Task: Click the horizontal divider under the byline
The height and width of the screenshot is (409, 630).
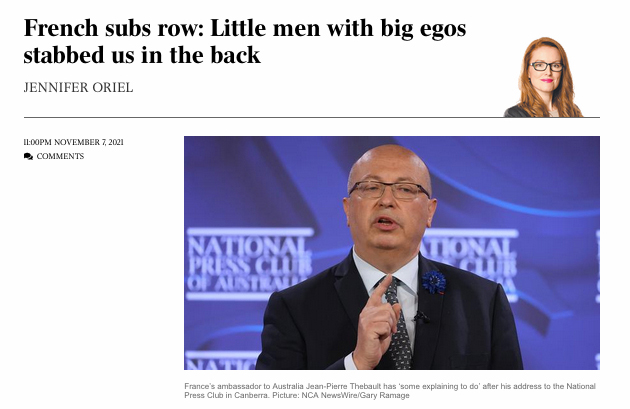Action: tap(312, 118)
